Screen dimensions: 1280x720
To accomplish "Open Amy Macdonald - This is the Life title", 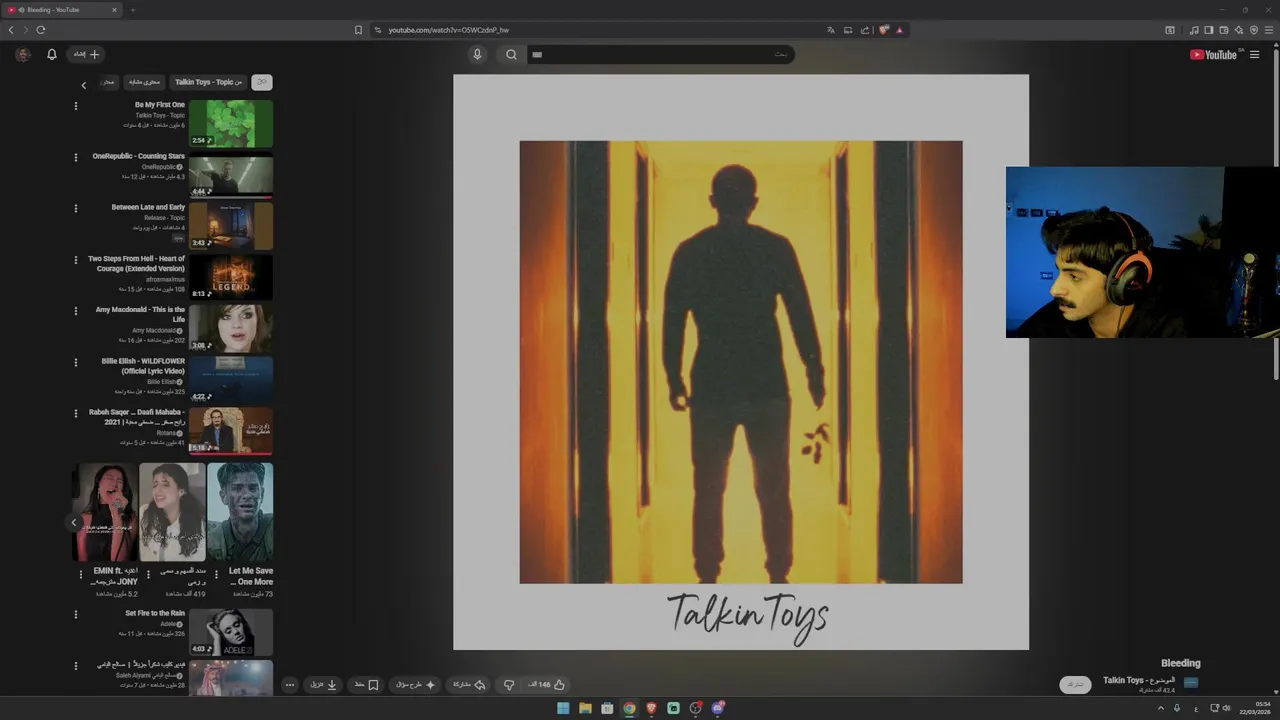I will 140,314.
